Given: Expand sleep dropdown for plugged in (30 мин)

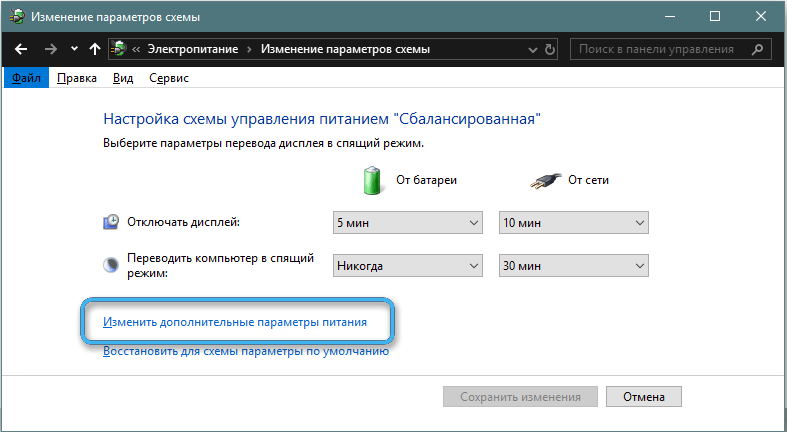Looking at the screenshot, I should click(573, 265).
